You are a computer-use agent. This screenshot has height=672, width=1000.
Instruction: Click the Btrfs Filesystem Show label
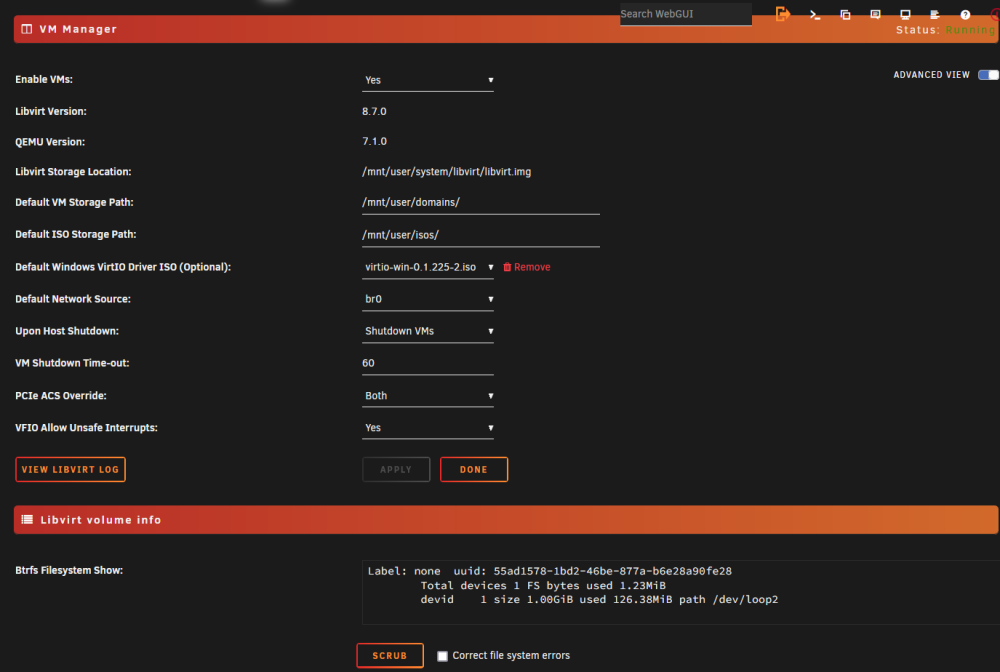(x=69, y=571)
